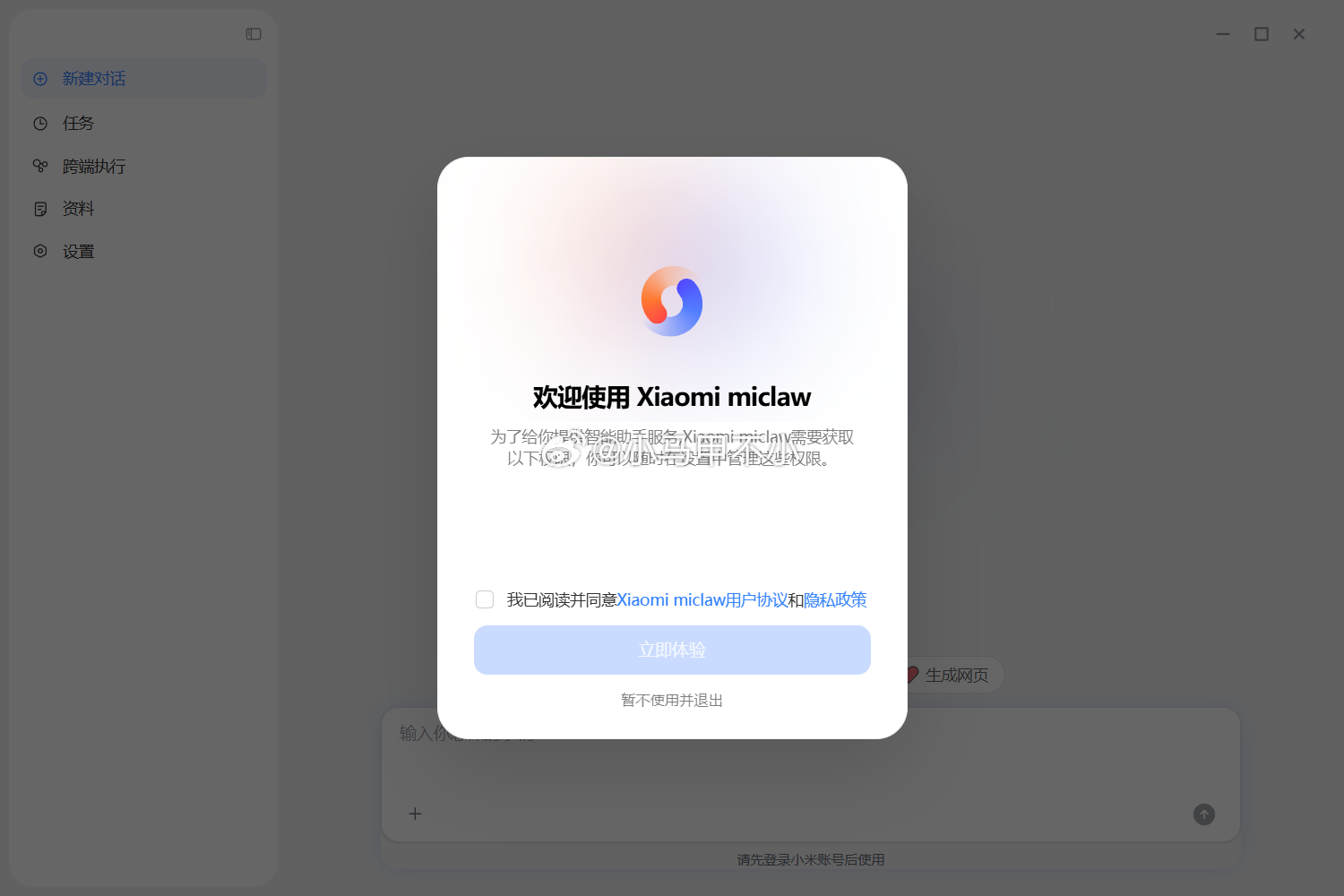The image size is (1344, 896).
Task: Check the 我已阅读并同意 agreement checkbox
Action: coord(485,599)
